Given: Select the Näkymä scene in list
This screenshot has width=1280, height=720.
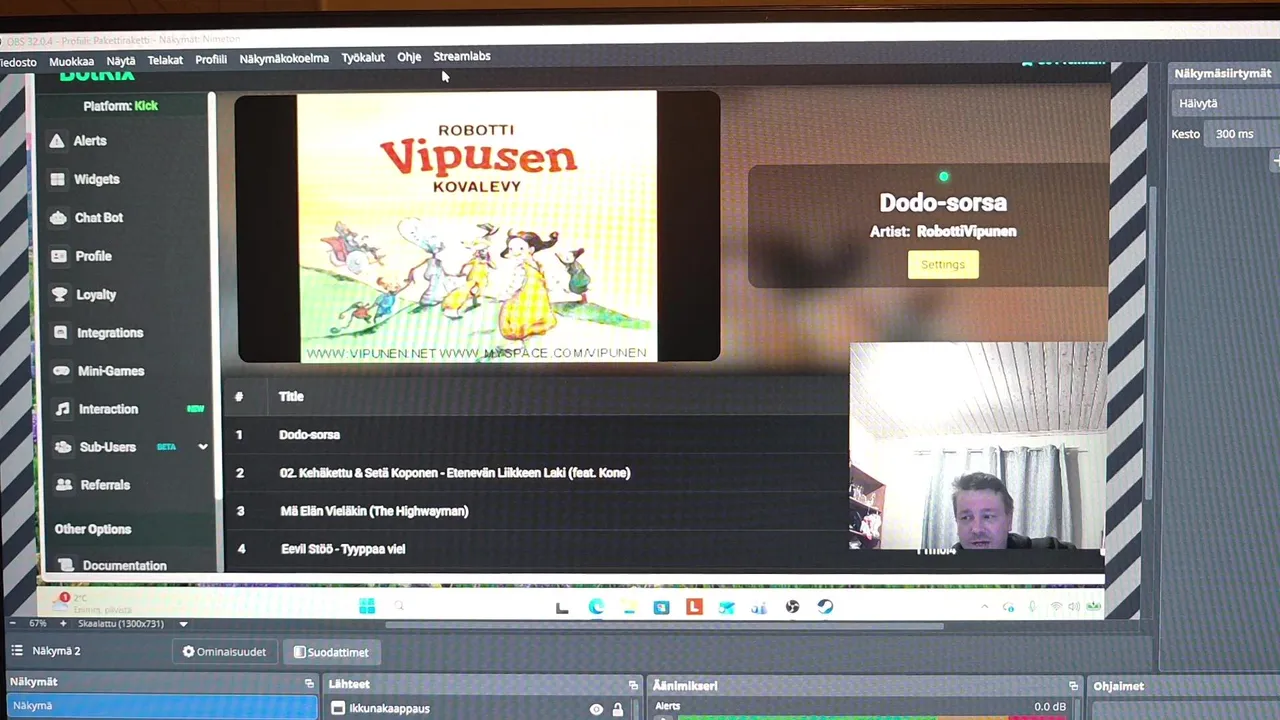Looking at the screenshot, I should [x=160, y=706].
